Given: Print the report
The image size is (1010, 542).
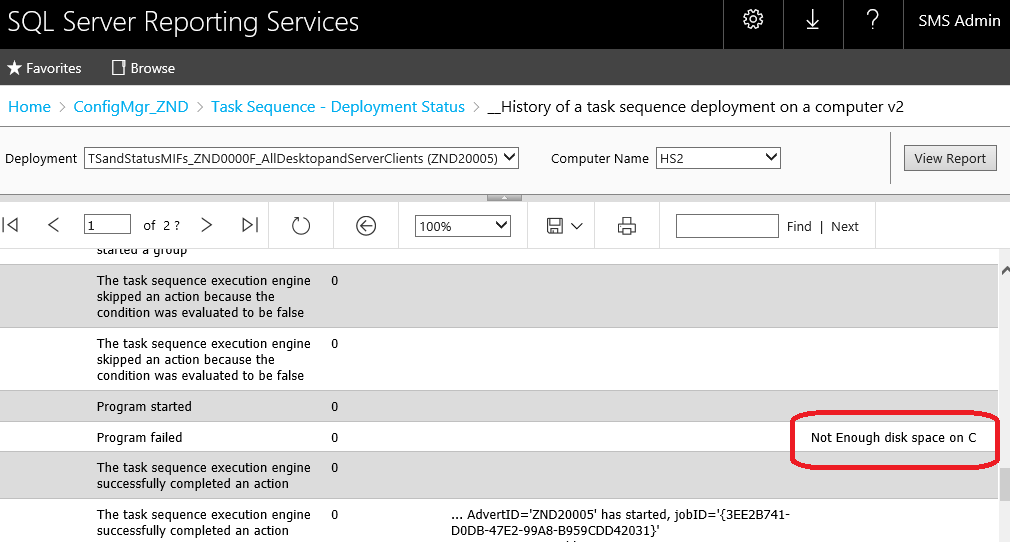Looking at the screenshot, I should pyautogui.click(x=627, y=226).
